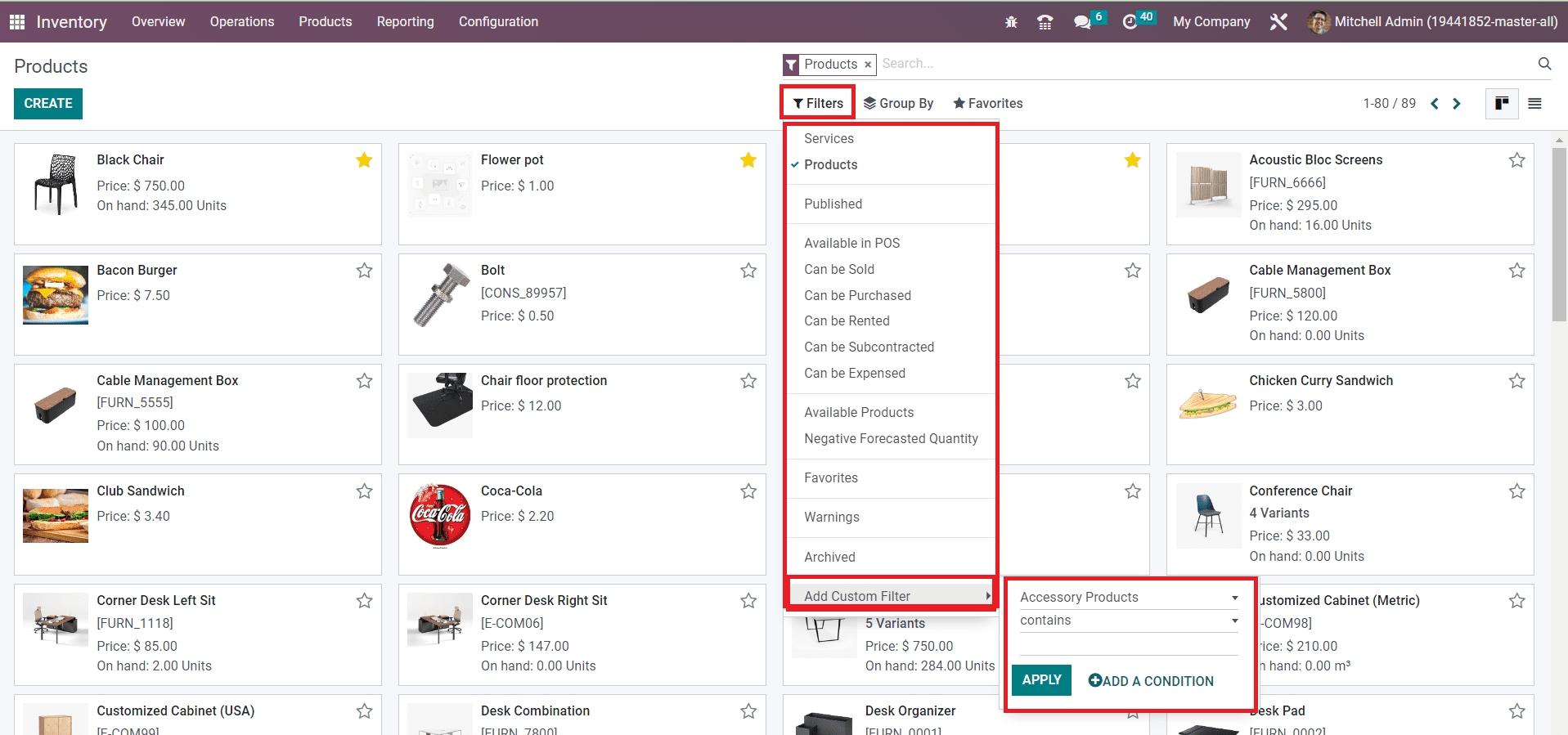Open the phone VoIP icon
The image size is (1568, 735).
1045,22
